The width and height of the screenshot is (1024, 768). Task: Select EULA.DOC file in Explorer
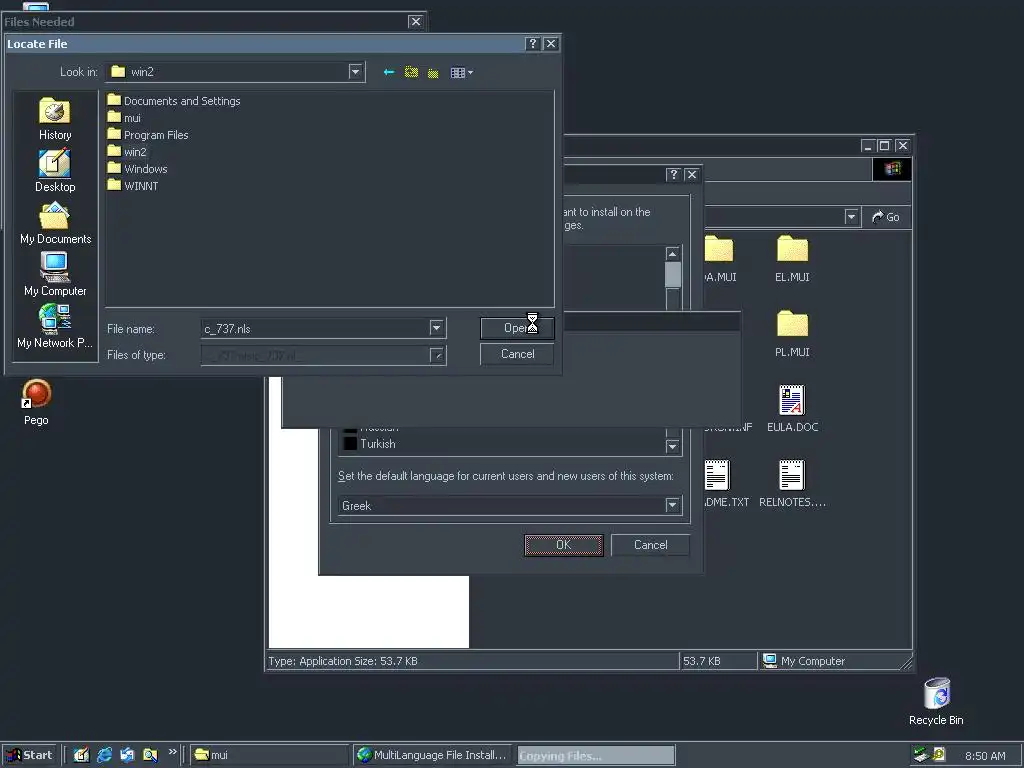(x=792, y=409)
